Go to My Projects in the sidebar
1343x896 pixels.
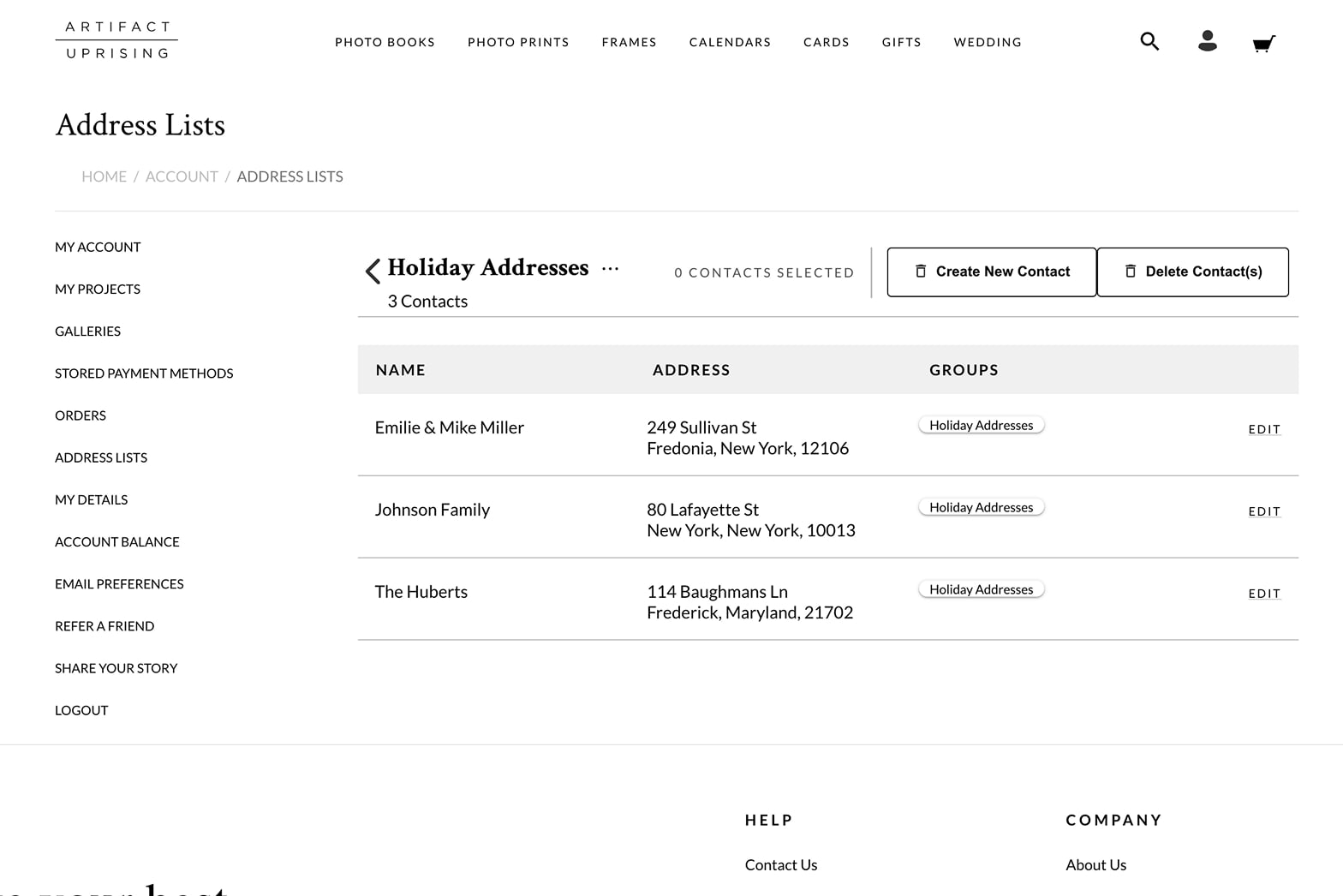98,289
